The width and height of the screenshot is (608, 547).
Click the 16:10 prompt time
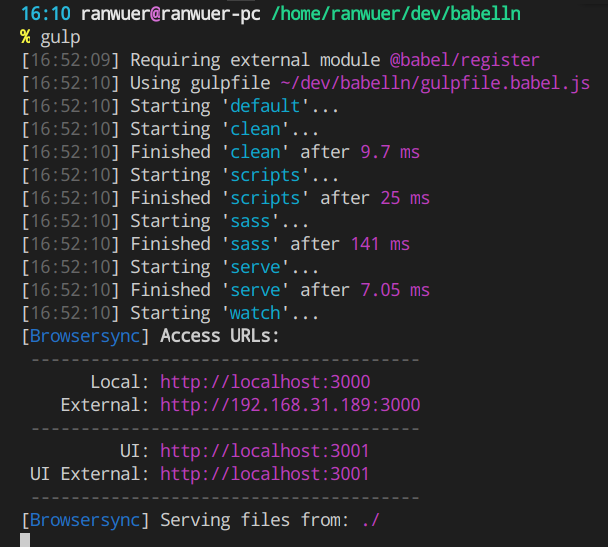pos(42,14)
